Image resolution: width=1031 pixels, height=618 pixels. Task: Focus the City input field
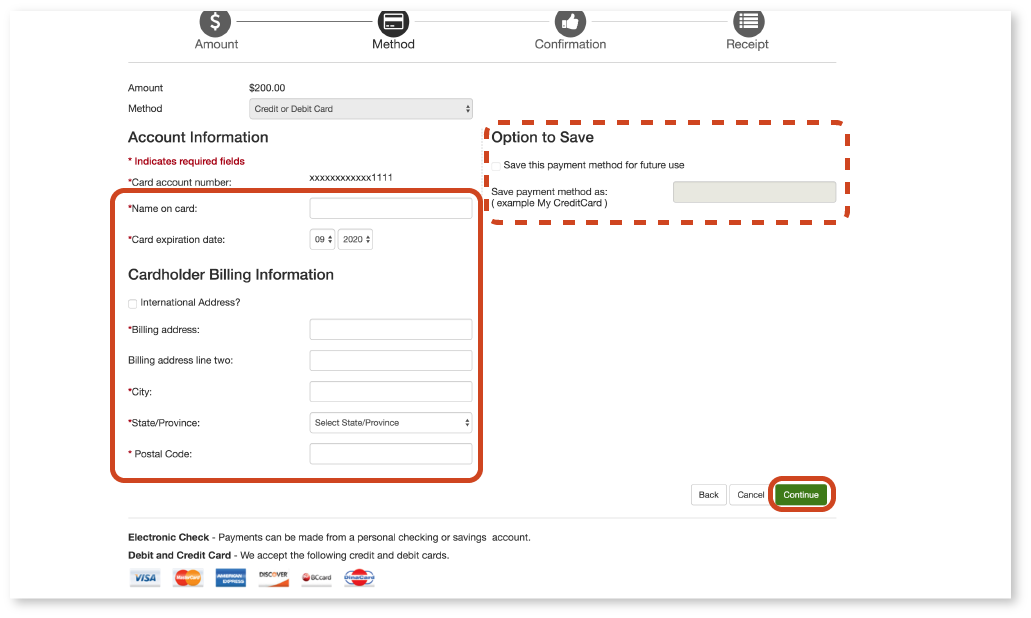391,391
